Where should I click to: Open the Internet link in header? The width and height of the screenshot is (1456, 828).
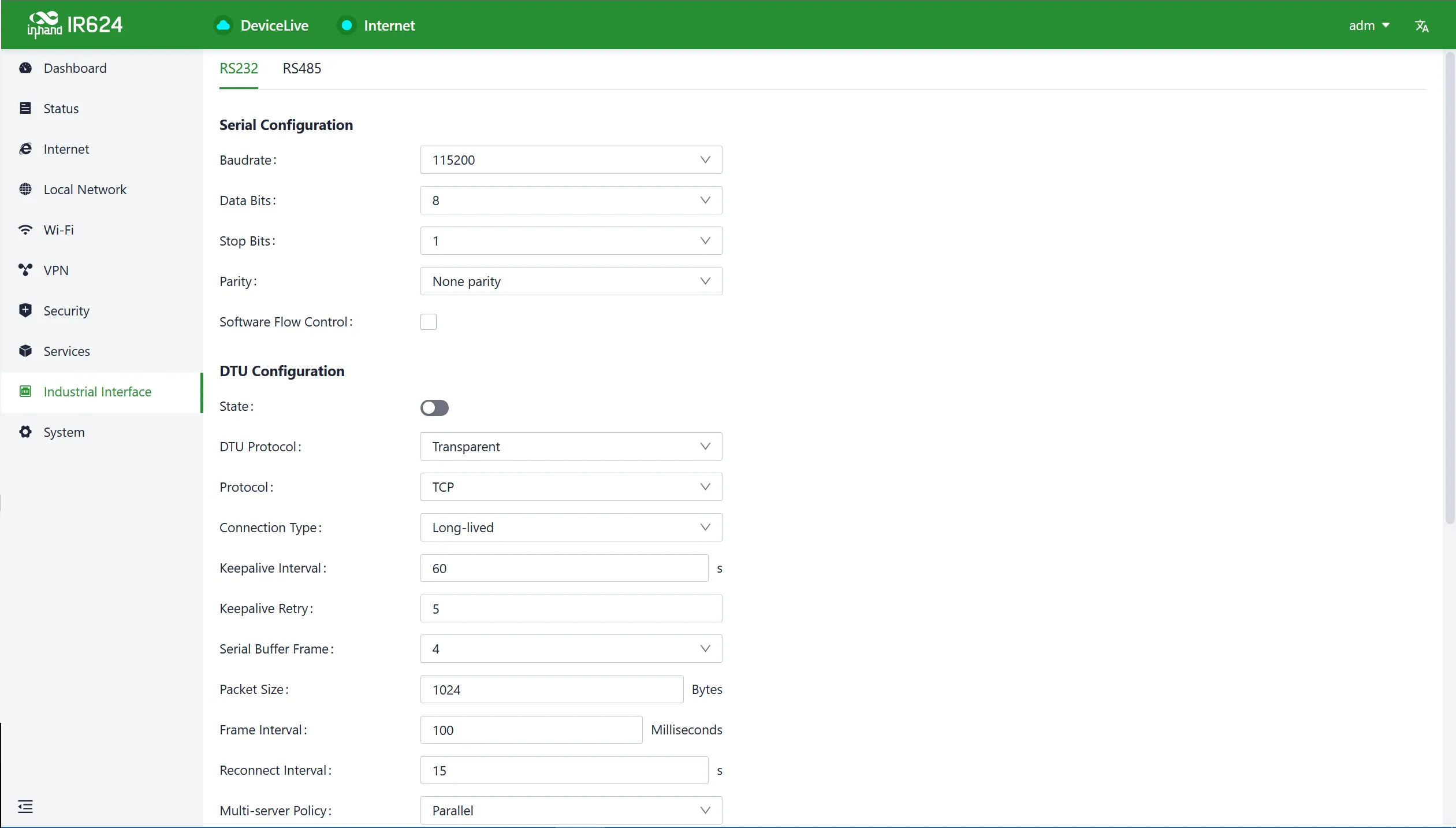(389, 25)
